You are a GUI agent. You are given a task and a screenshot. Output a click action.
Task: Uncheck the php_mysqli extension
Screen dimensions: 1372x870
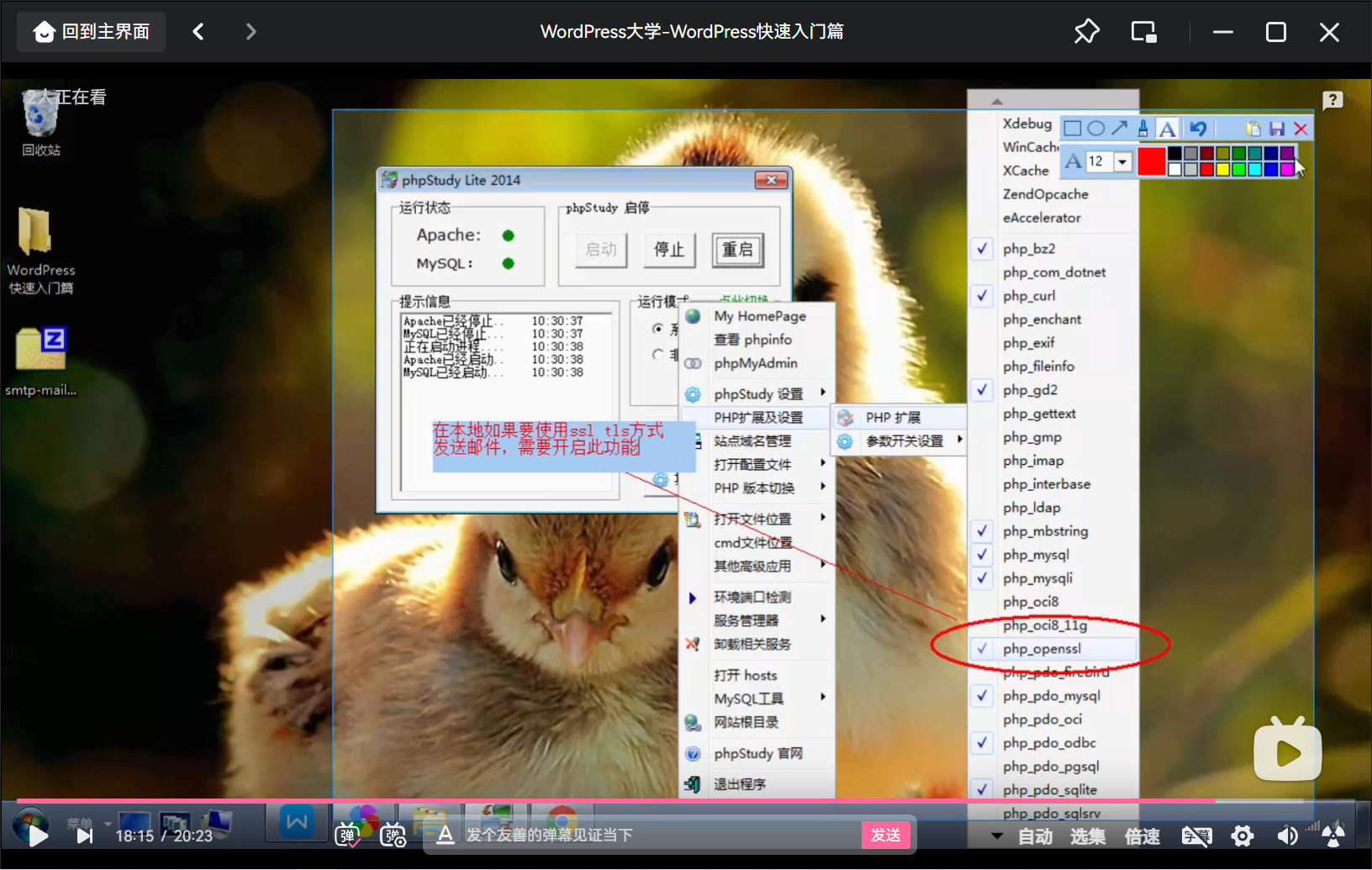(1053, 578)
